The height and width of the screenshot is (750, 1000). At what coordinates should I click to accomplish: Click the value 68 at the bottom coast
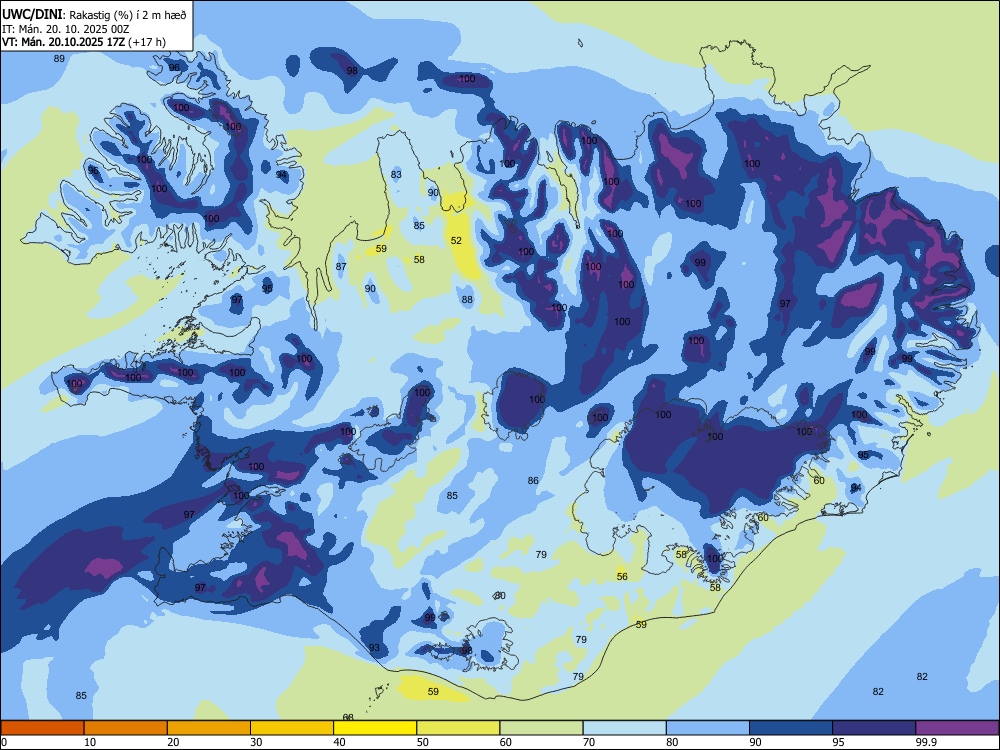(x=348, y=717)
